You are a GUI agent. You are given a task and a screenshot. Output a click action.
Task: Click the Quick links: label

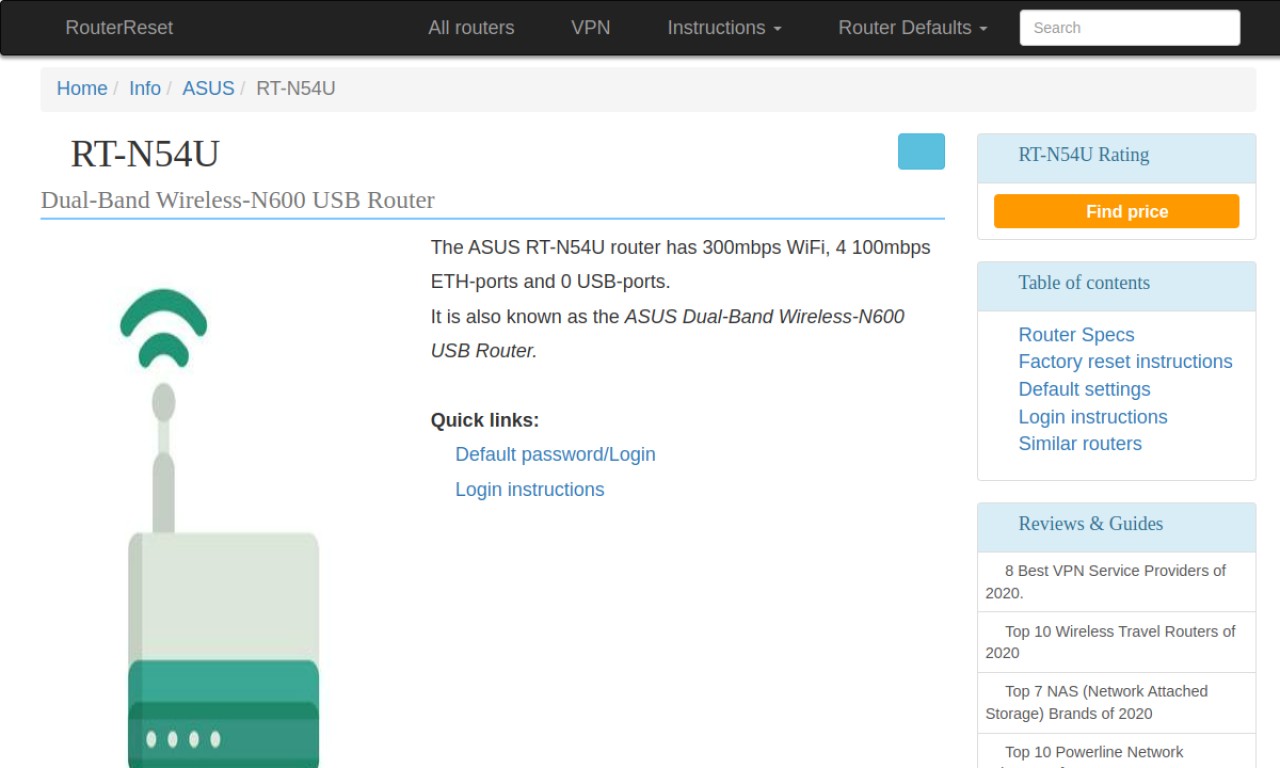click(x=485, y=420)
